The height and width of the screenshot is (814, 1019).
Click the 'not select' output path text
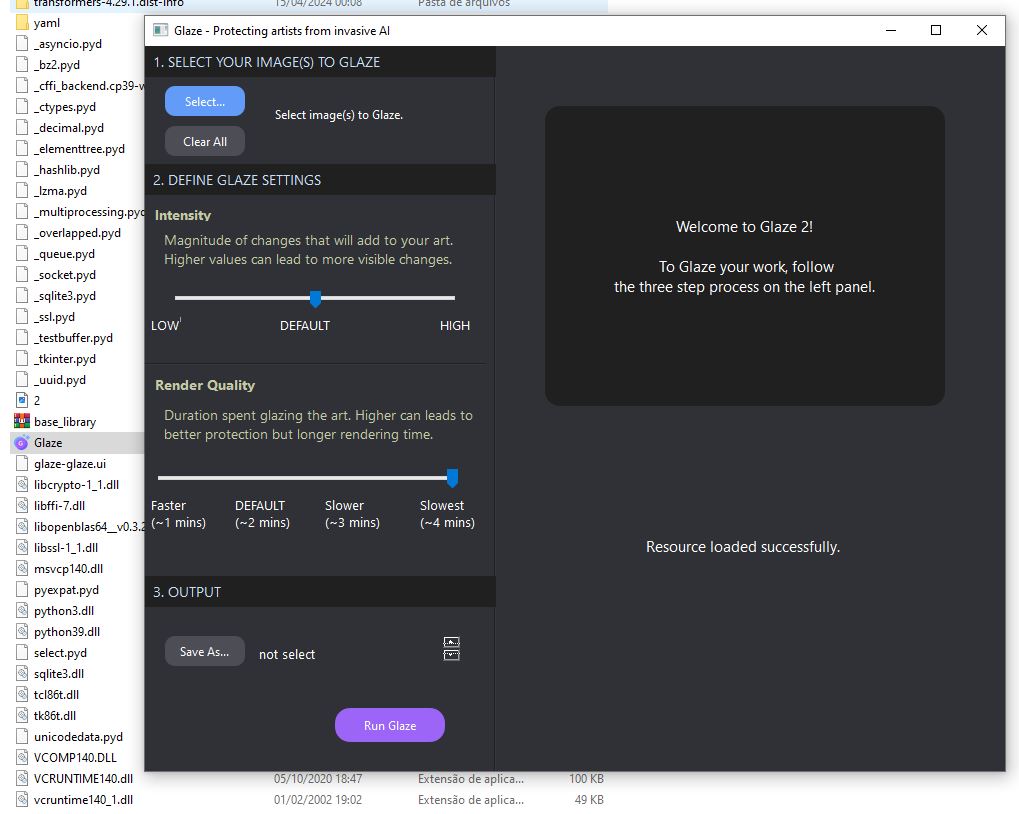[287, 654]
